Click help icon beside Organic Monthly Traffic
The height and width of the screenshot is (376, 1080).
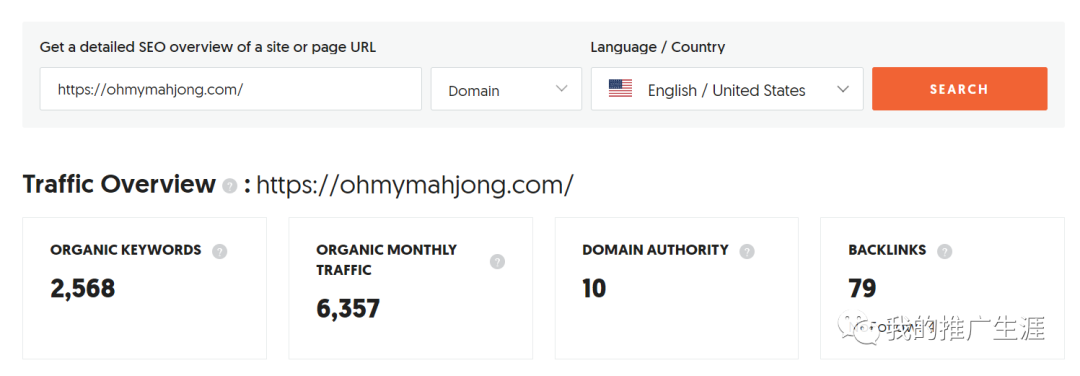pos(497,262)
